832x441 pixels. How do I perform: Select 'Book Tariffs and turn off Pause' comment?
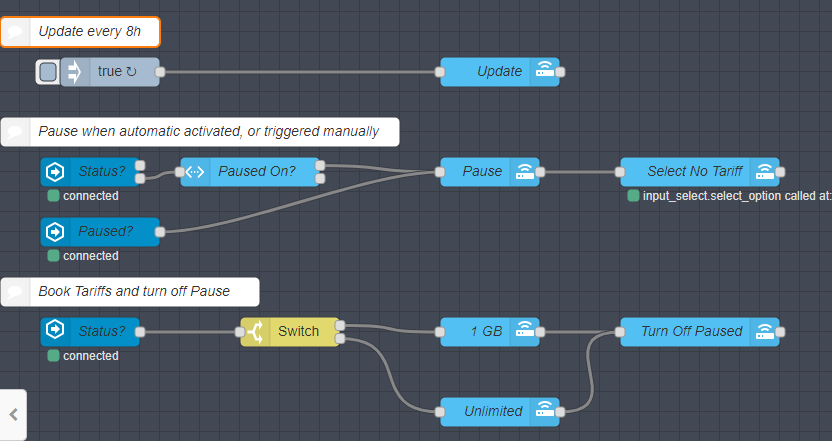[130, 292]
